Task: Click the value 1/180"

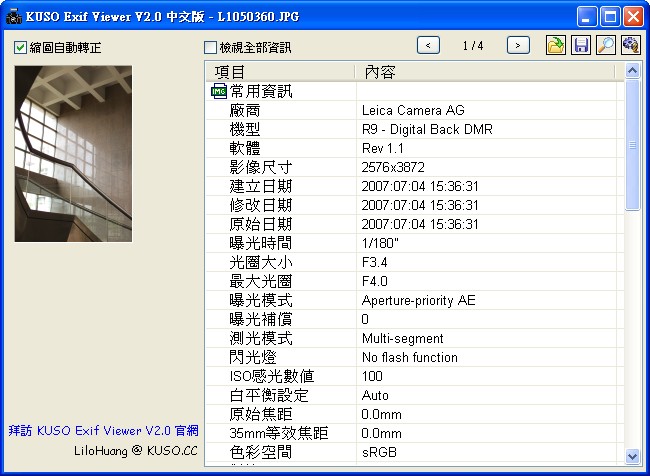Action: (380, 243)
